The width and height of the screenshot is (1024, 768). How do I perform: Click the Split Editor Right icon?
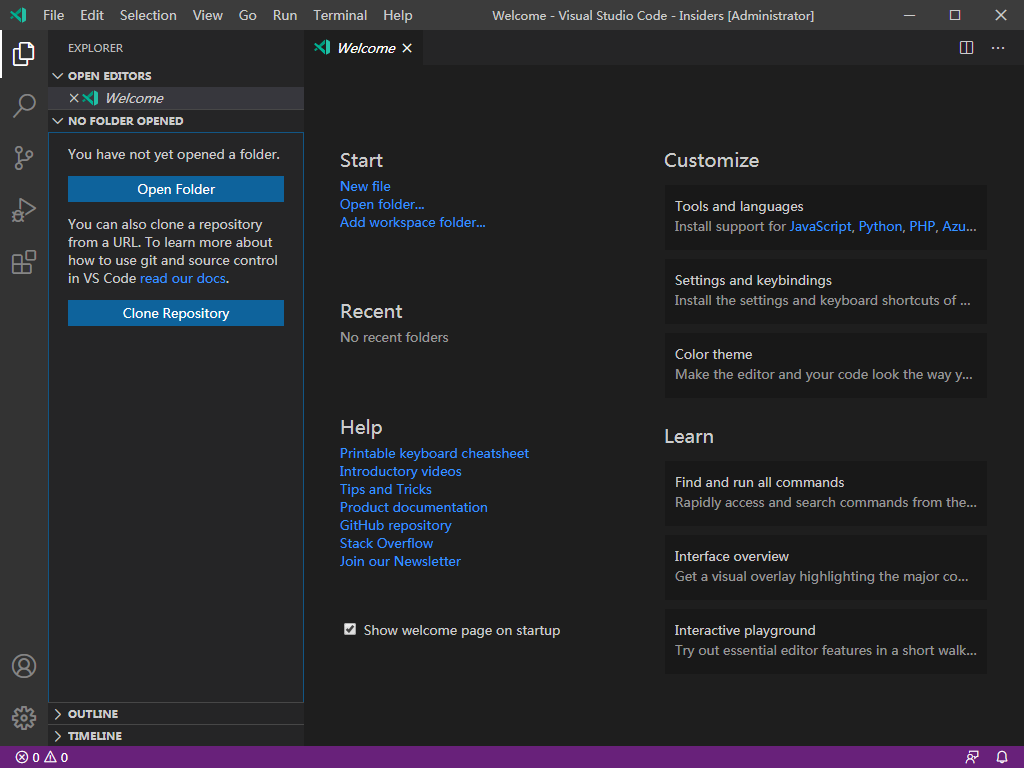967,48
